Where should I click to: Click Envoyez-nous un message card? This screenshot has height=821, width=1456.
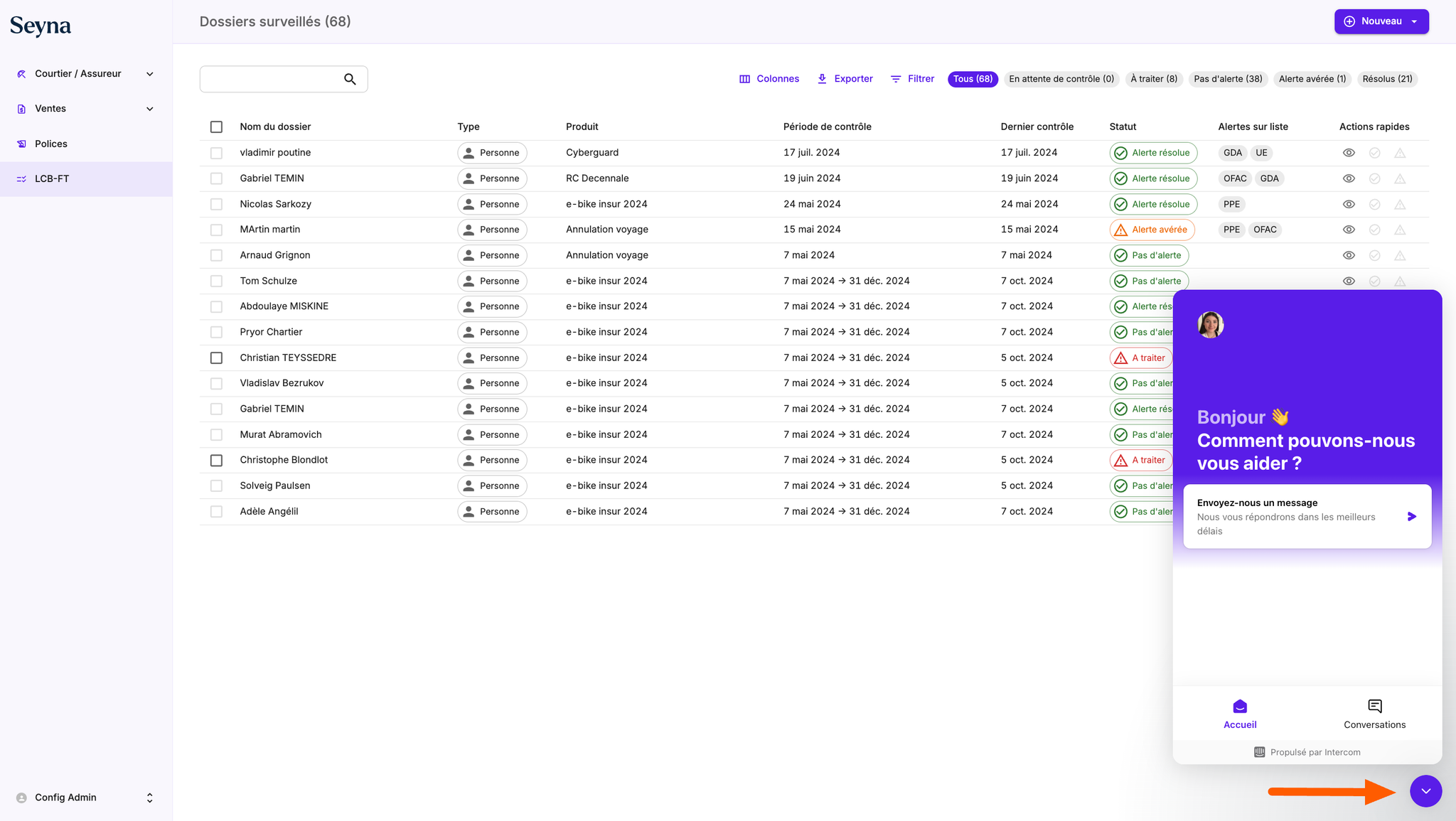click(1307, 517)
